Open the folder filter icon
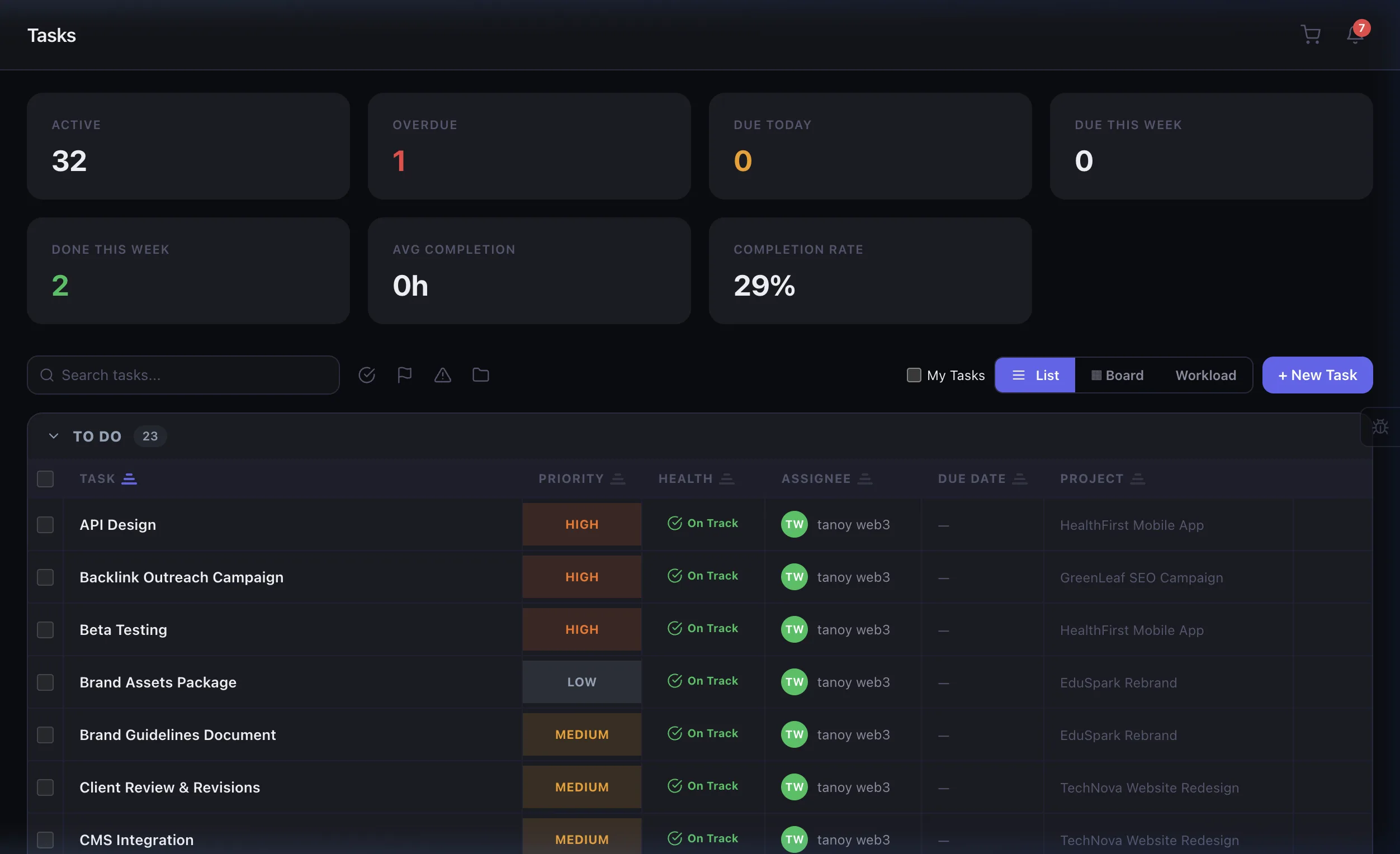Screen dimensions: 1400x854 (x=480, y=375)
